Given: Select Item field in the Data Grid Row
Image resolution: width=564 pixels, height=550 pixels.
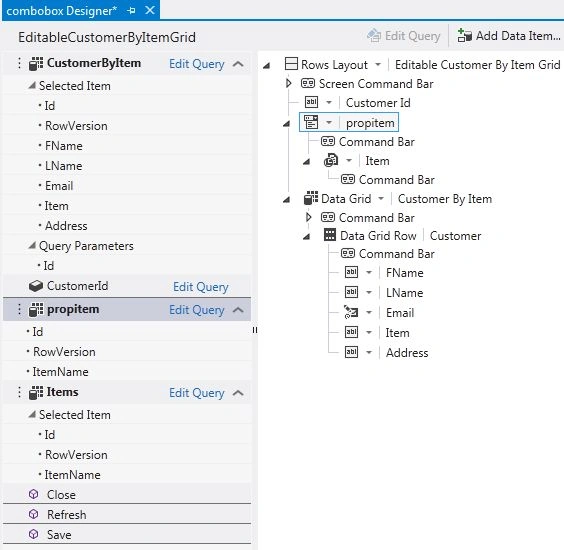Looking at the screenshot, I should coord(397,333).
